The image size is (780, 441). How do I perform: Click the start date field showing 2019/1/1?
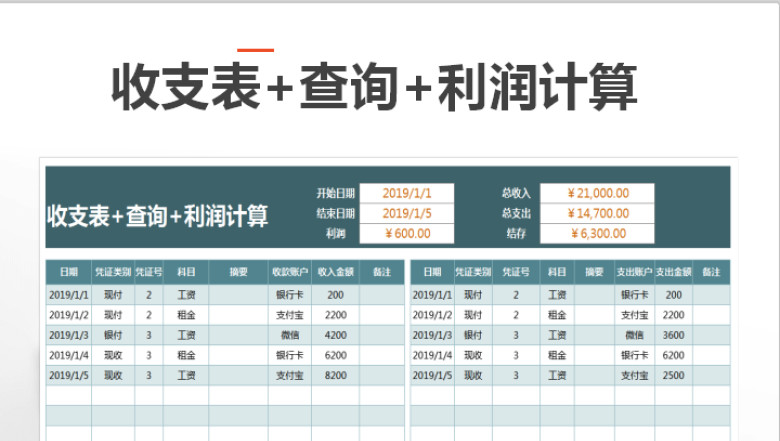407,193
